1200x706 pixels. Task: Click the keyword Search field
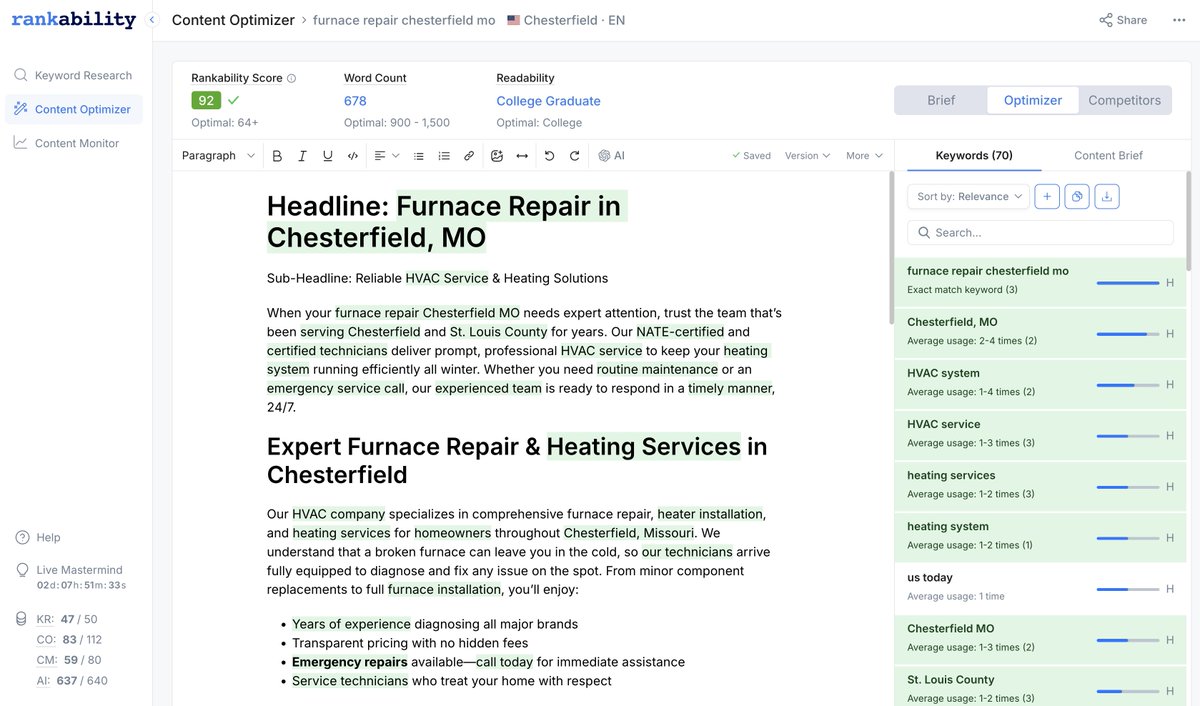[1040, 232]
